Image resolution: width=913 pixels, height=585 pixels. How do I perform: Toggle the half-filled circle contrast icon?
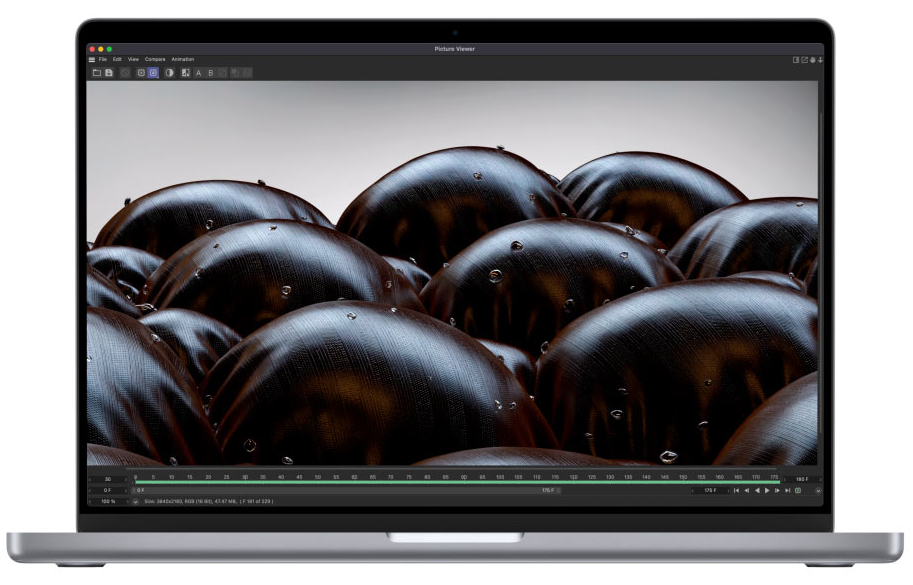tap(169, 73)
